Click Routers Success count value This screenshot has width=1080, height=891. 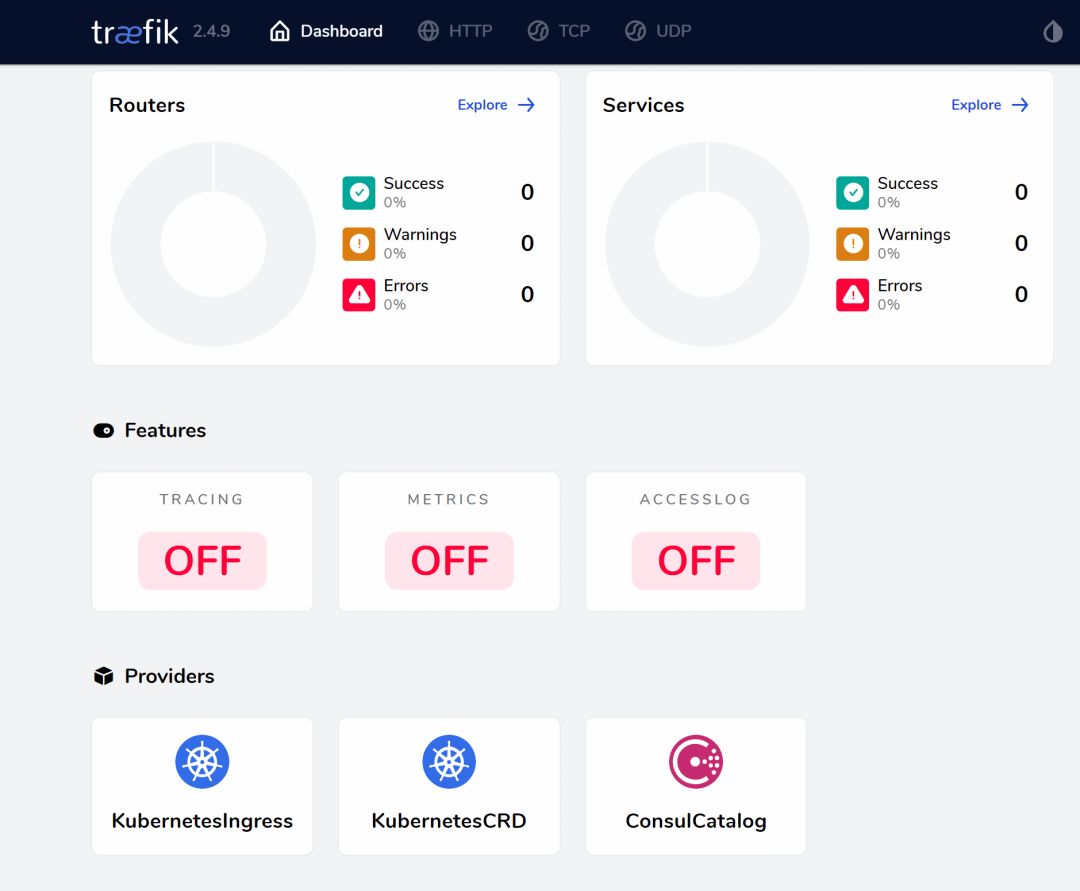point(528,192)
